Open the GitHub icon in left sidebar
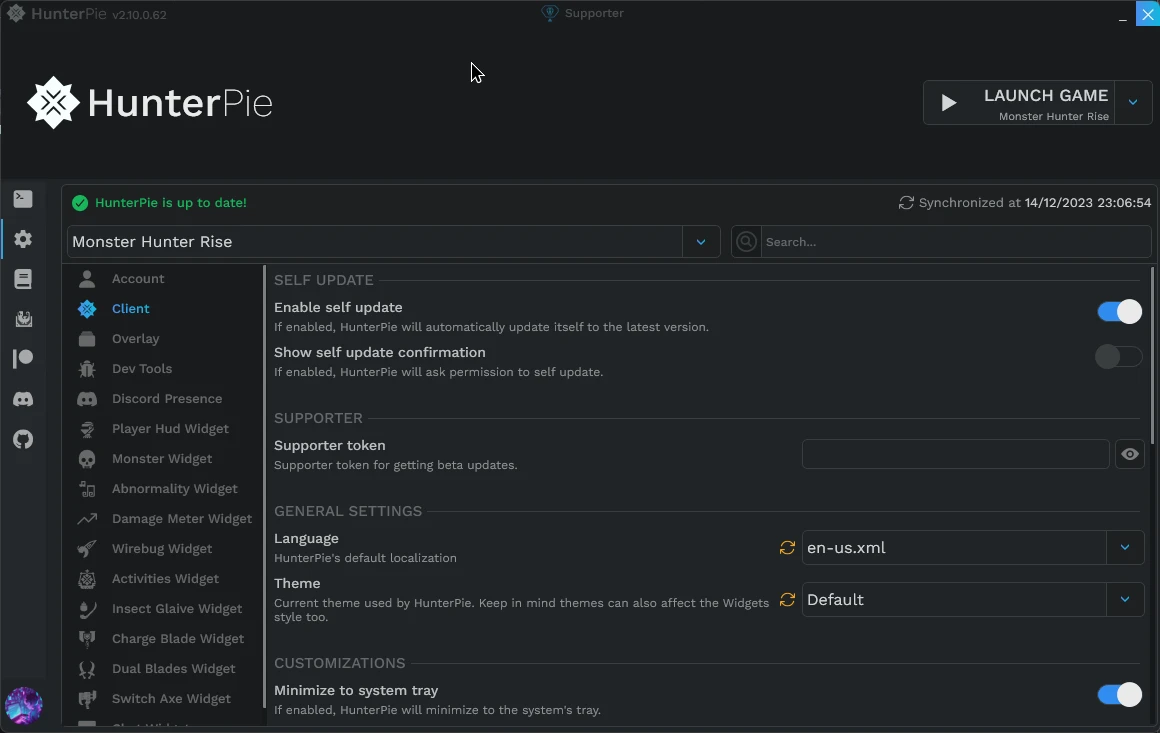 click(23, 439)
